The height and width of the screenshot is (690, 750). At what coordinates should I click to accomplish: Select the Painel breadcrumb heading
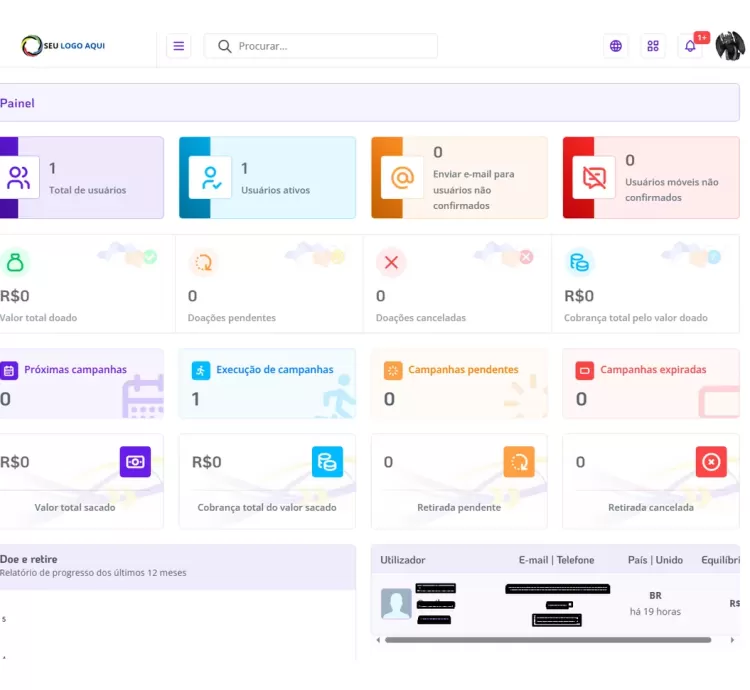click(17, 103)
